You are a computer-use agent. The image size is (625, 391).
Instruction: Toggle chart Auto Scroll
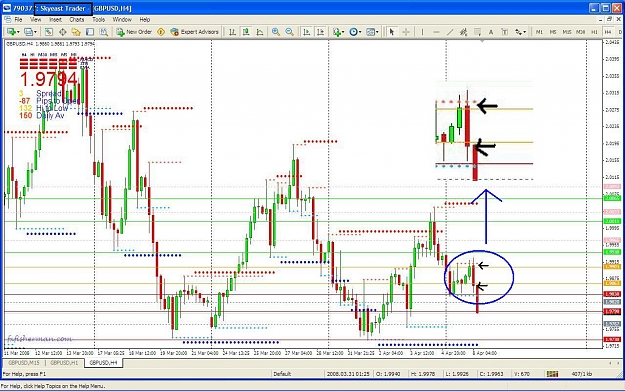click(307, 32)
